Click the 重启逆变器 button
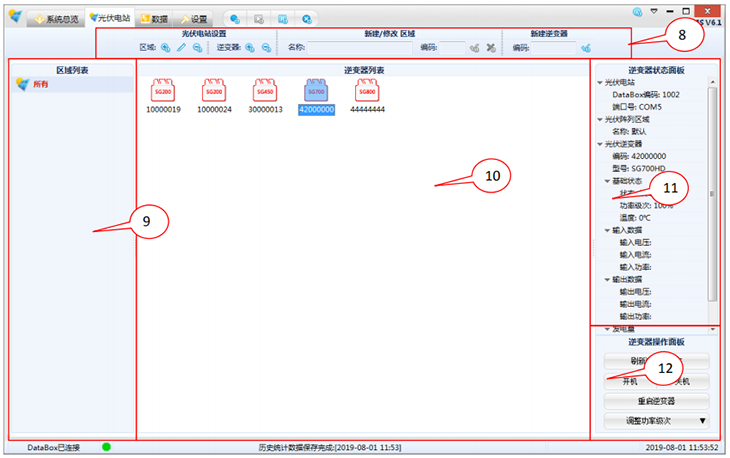The image size is (730, 458). 656,401
